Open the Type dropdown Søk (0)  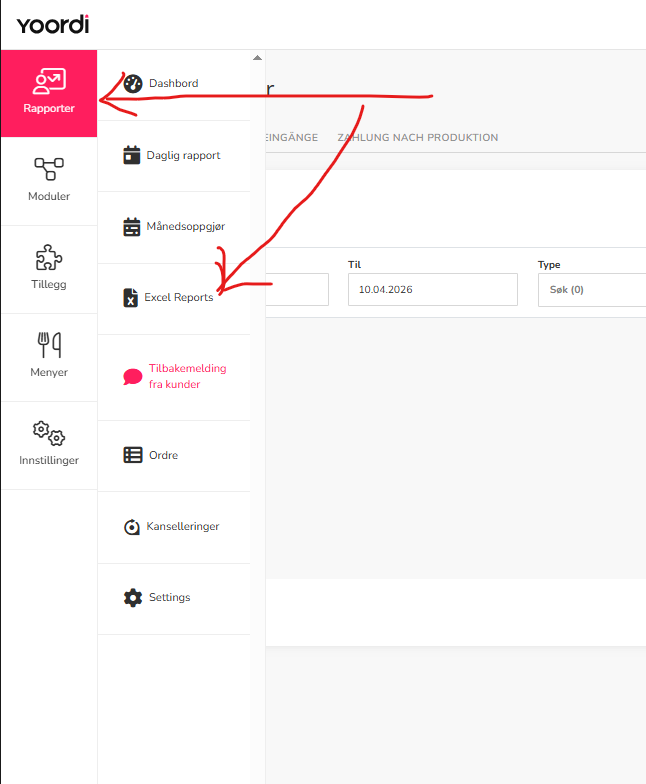[592, 290]
